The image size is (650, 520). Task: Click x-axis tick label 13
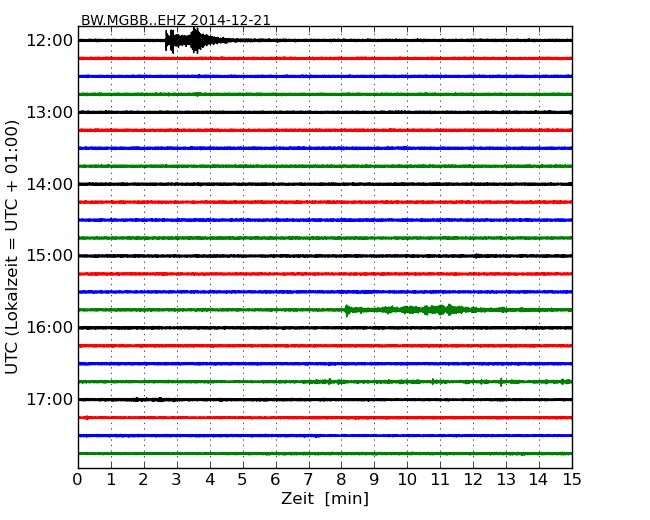tap(506, 480)
